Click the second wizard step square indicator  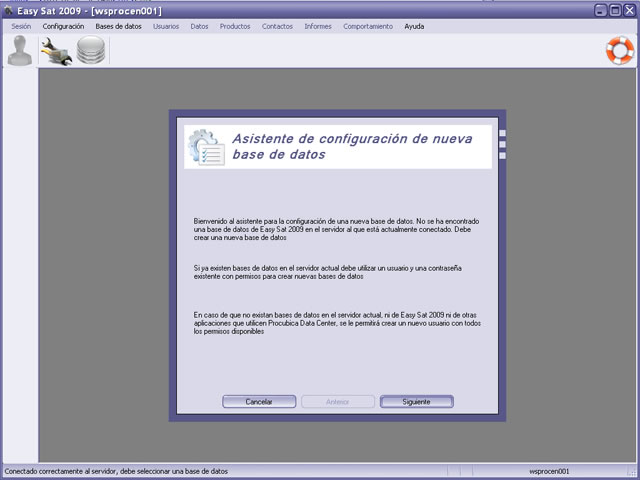(x=502, y=144)
